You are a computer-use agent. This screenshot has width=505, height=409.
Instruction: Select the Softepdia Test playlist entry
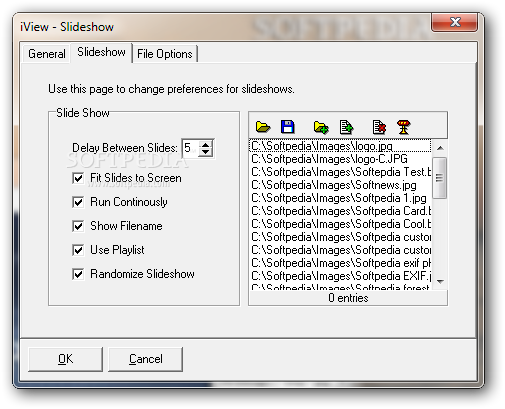click(x=340, y=172)
